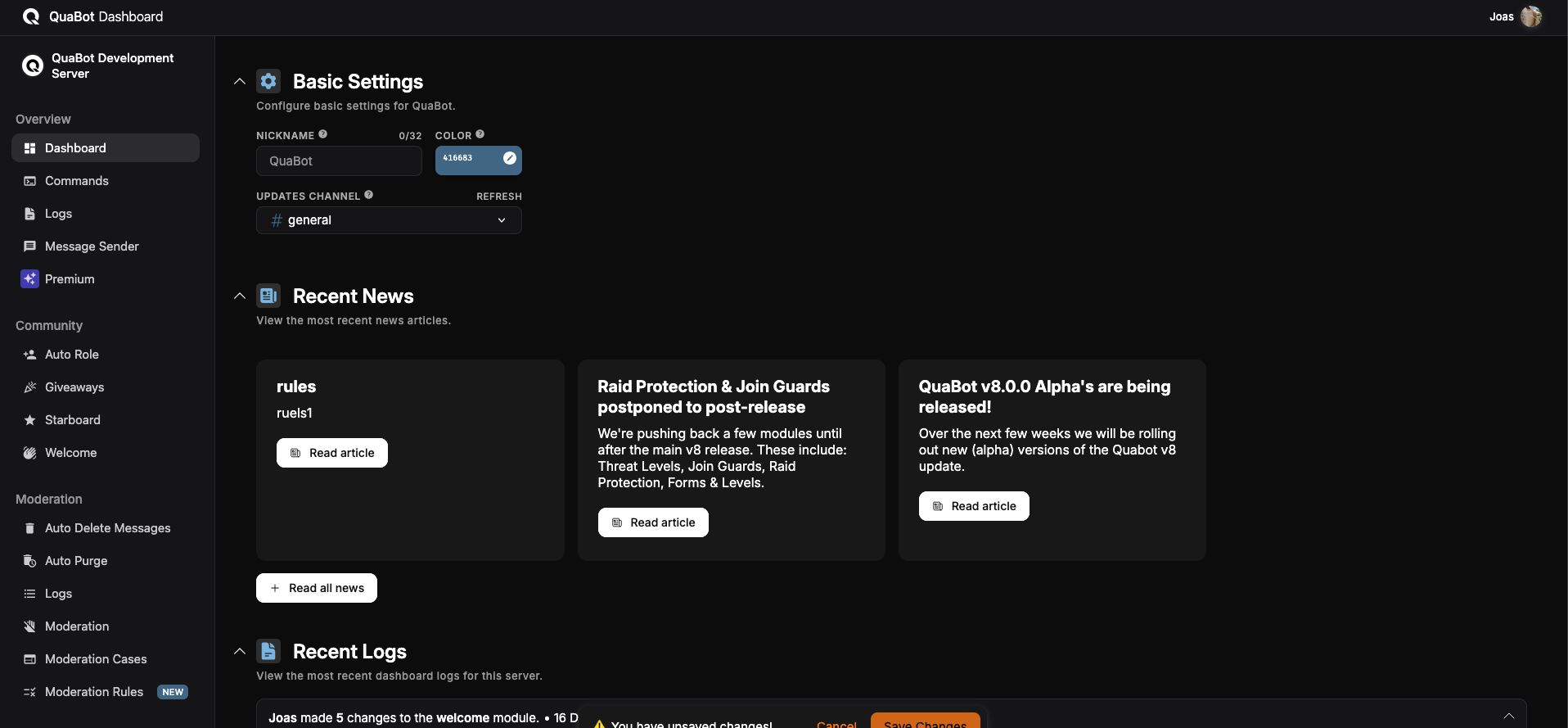Click the Dashboard grid icon

29,148
